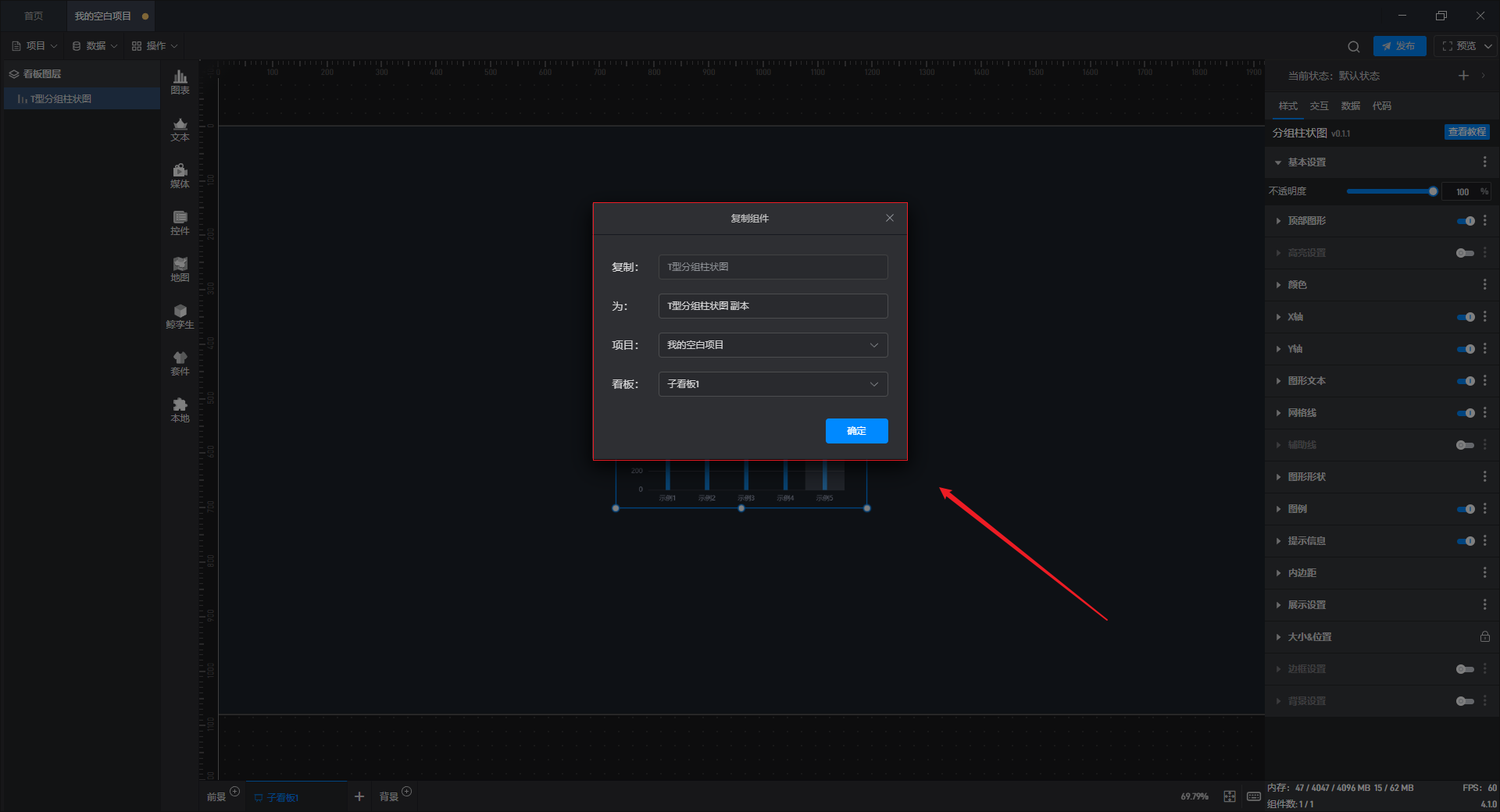Add a background board using the 背景 plus icon
The image size is (1500, 812).
pos(406,792)
